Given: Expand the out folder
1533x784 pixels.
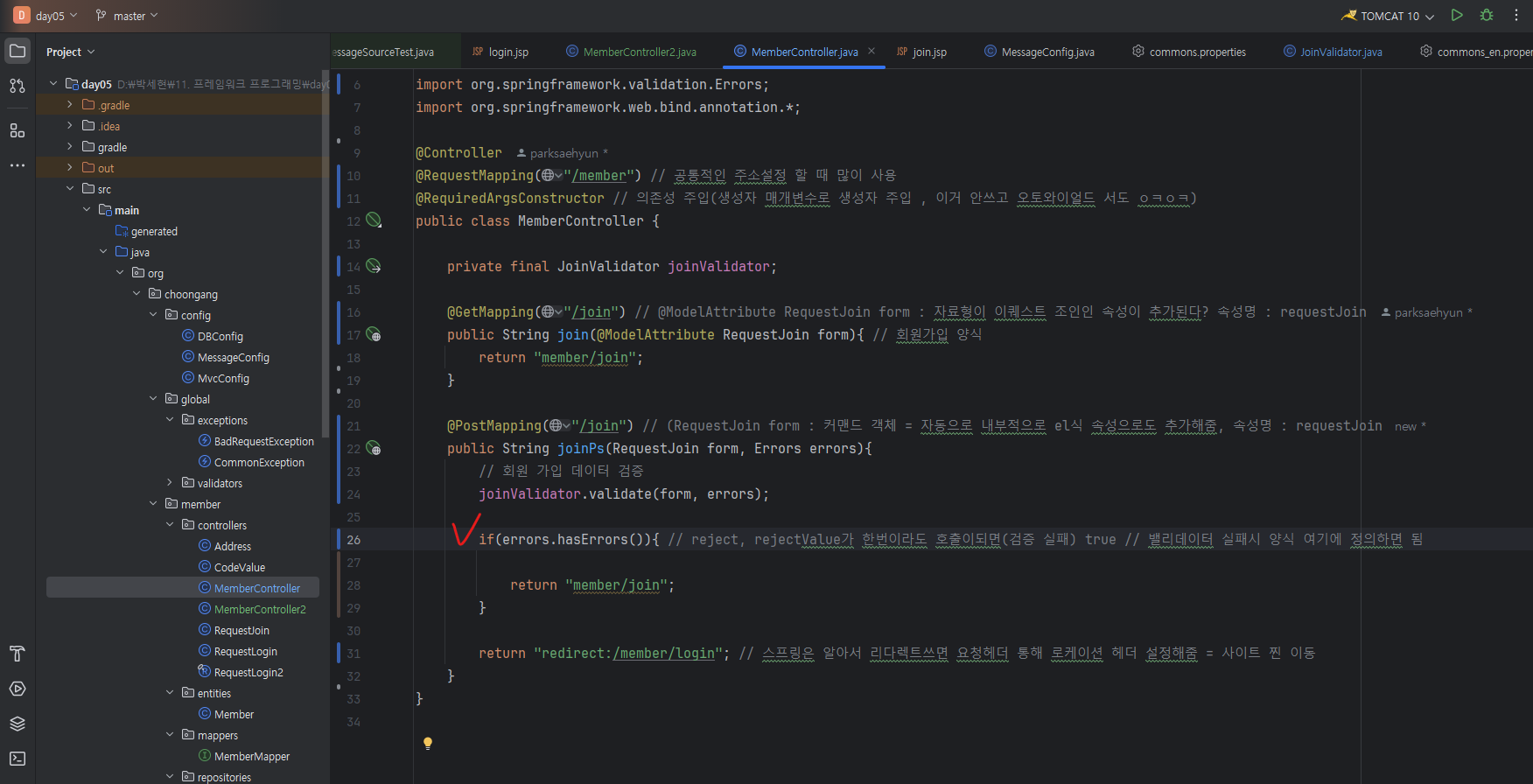Looking at the screenshot, I should 70,168.
